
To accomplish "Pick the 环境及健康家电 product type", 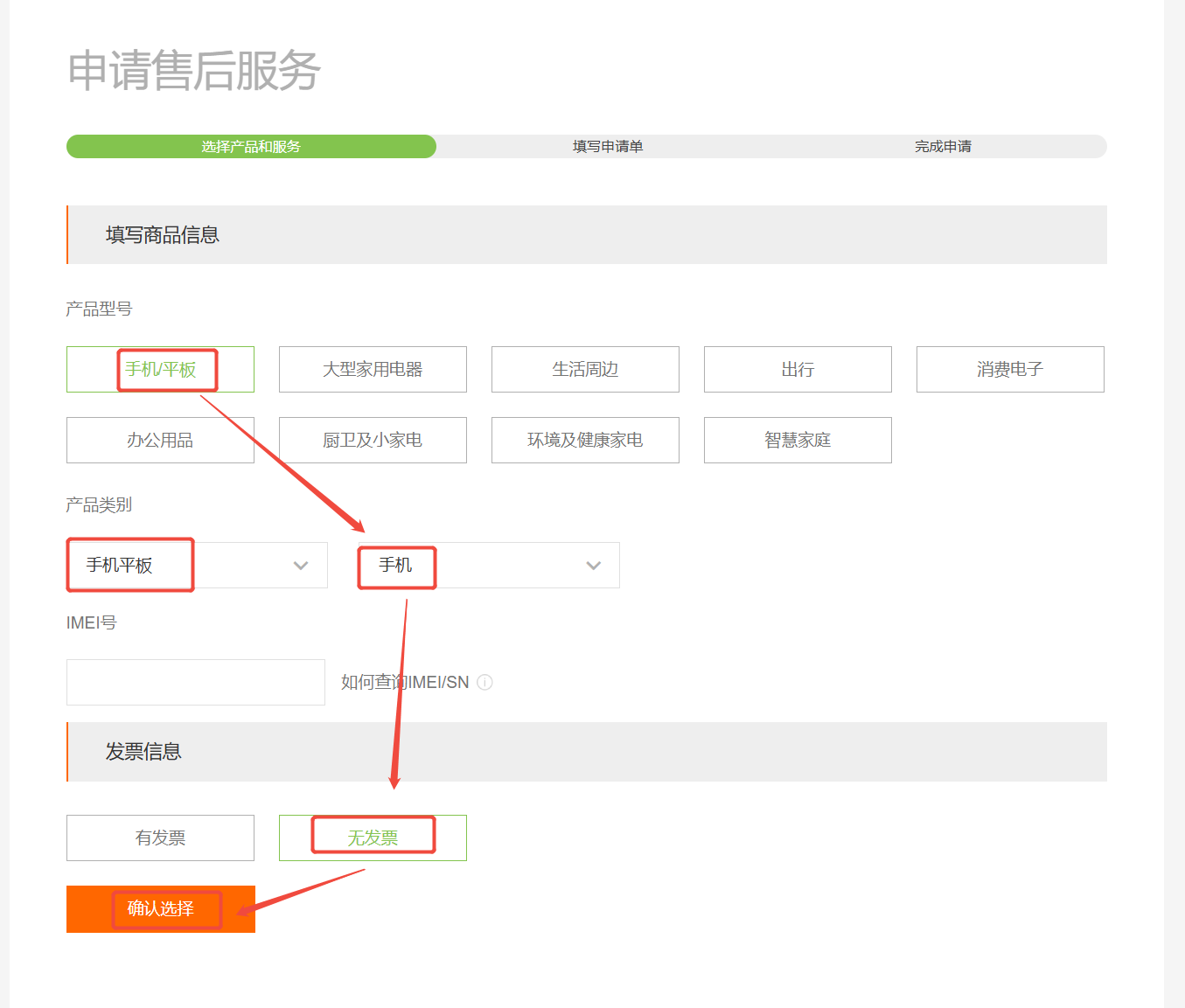I will 585,441.
